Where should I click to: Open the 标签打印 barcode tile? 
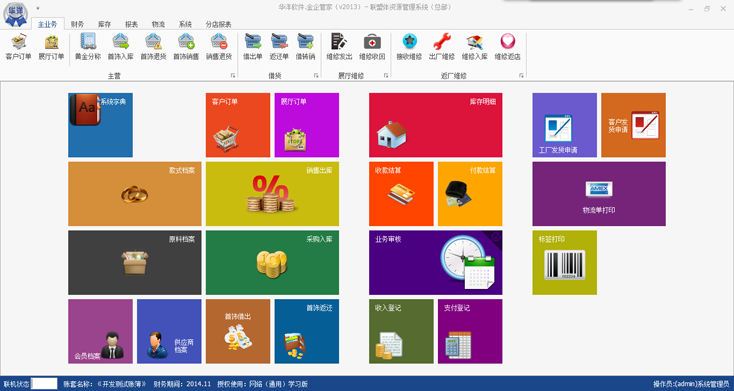tap(565, 263)
